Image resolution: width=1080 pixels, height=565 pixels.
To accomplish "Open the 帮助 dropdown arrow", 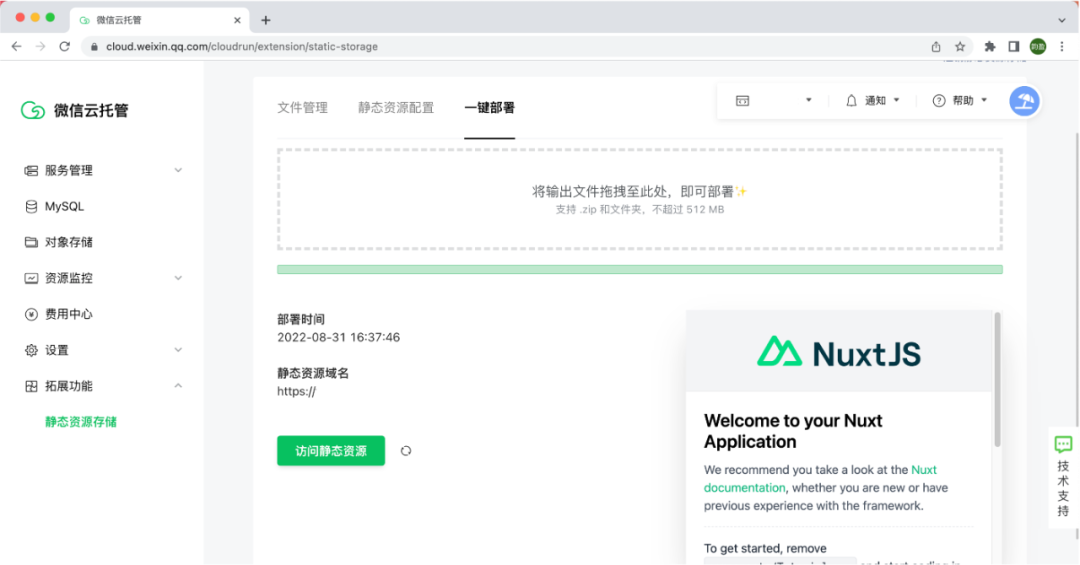I will [x=984, y=101].
